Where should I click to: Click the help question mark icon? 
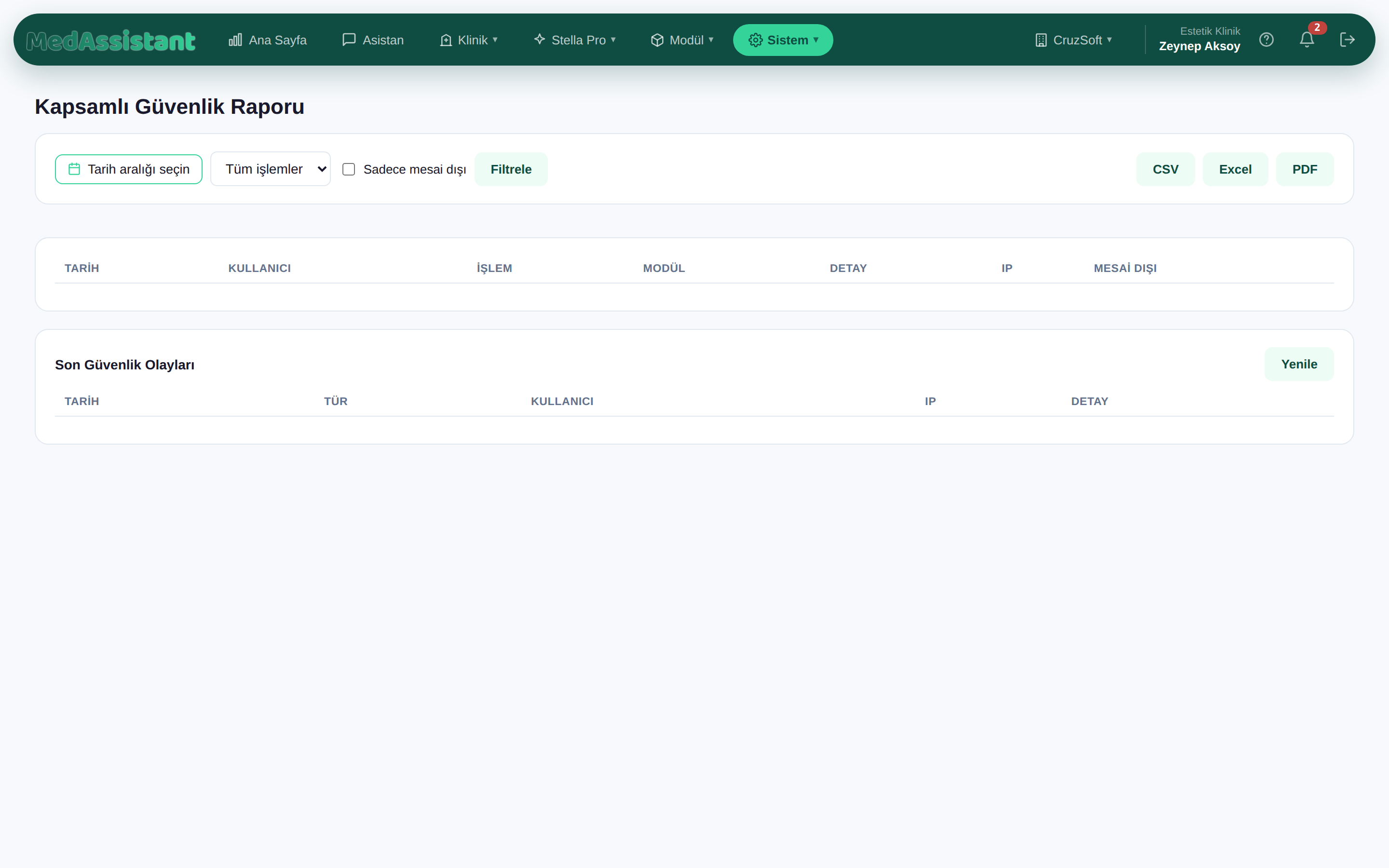[1266, 40]
